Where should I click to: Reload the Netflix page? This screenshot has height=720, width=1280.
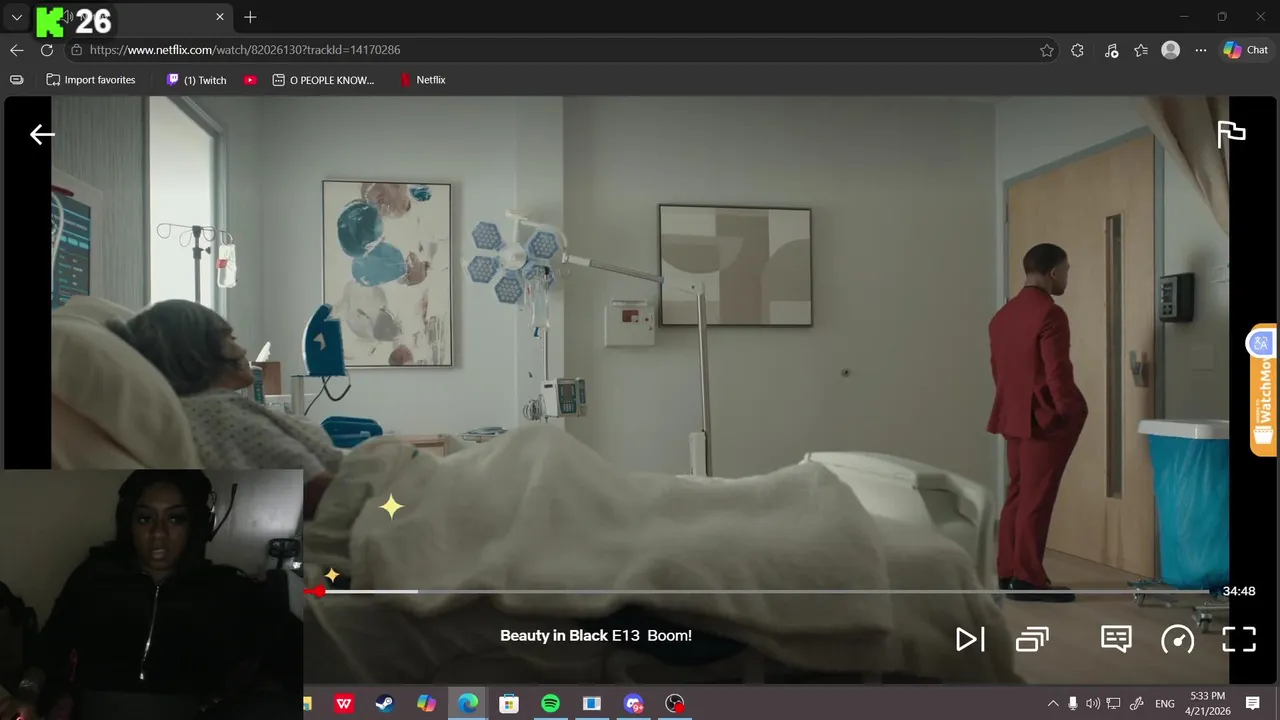[x=47, y=50]
